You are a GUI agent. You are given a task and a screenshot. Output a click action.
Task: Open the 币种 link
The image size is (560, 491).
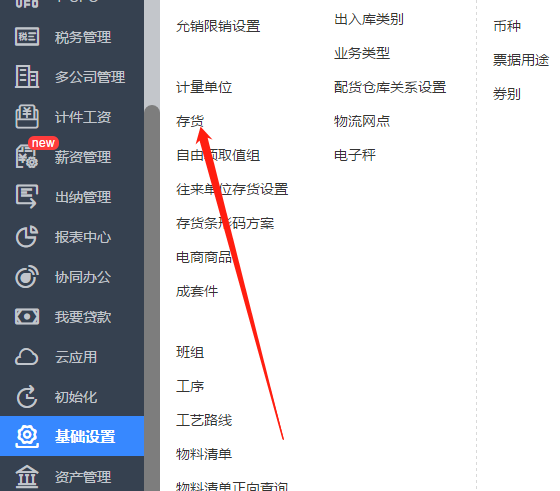pos(507,26)
